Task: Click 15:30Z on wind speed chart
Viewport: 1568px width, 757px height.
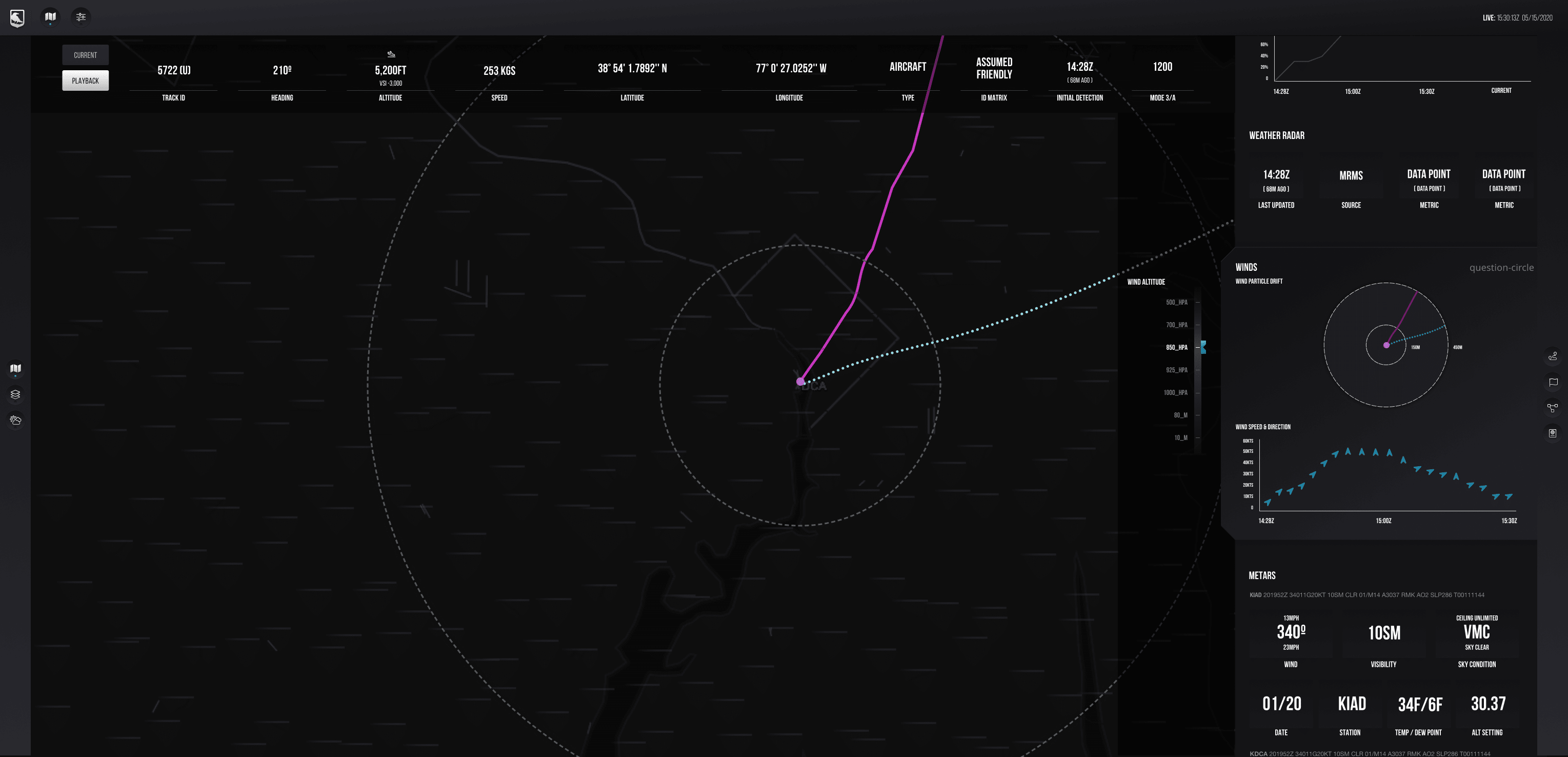Action: 1509,521
